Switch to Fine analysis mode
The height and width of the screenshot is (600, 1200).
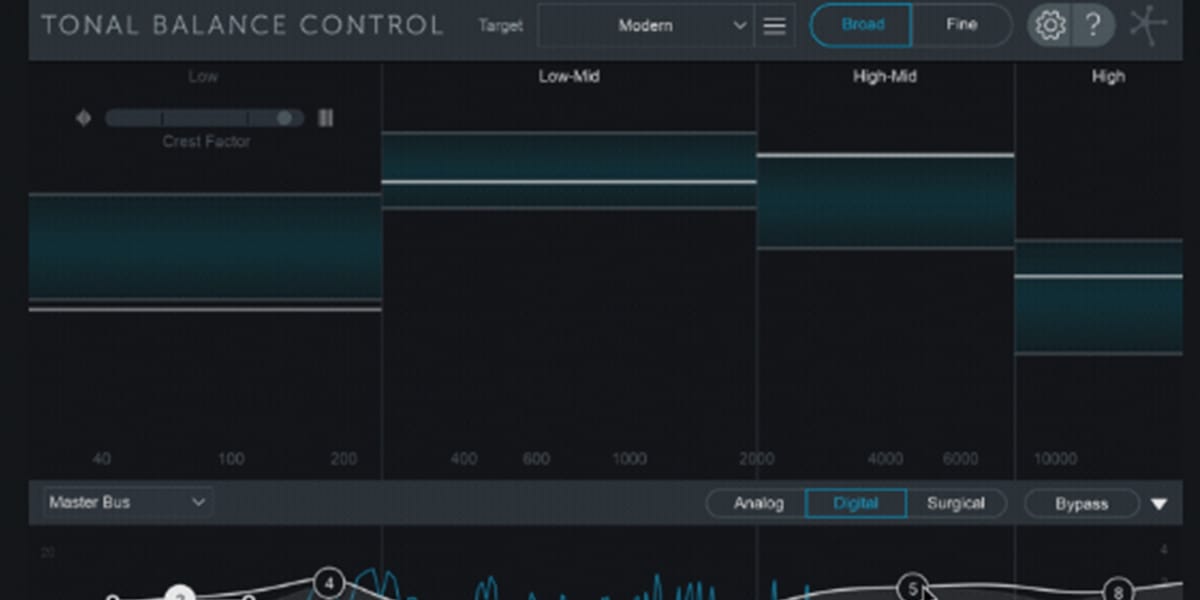tap(961, 25)
